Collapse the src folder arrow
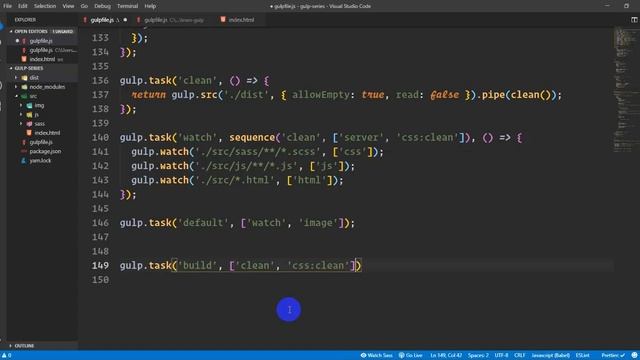 [x=16, y=96]
